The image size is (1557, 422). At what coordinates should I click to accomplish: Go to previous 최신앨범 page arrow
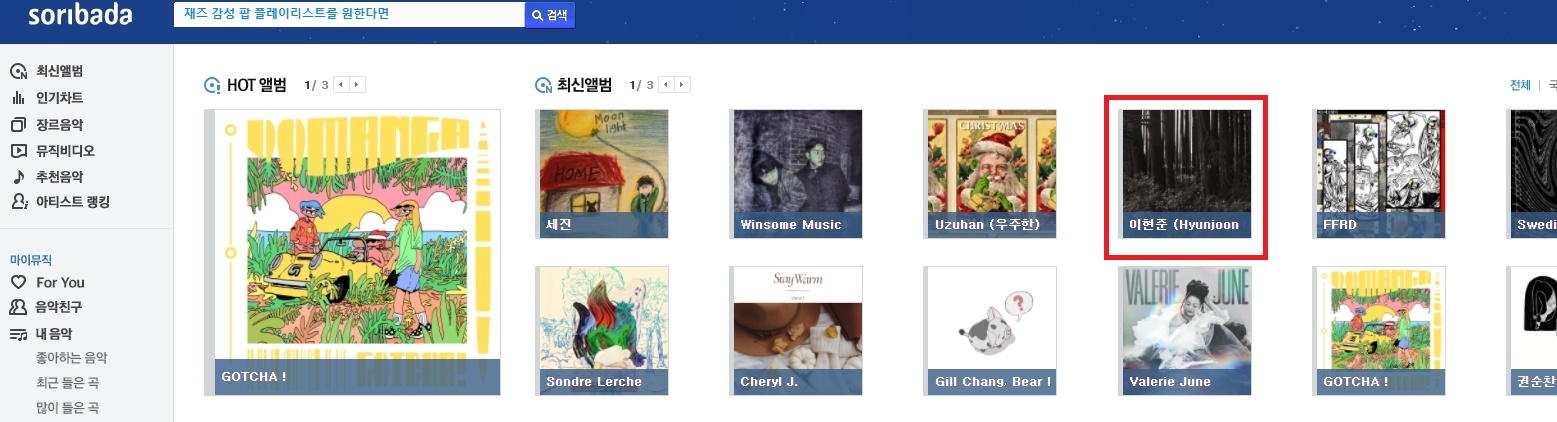665,85
